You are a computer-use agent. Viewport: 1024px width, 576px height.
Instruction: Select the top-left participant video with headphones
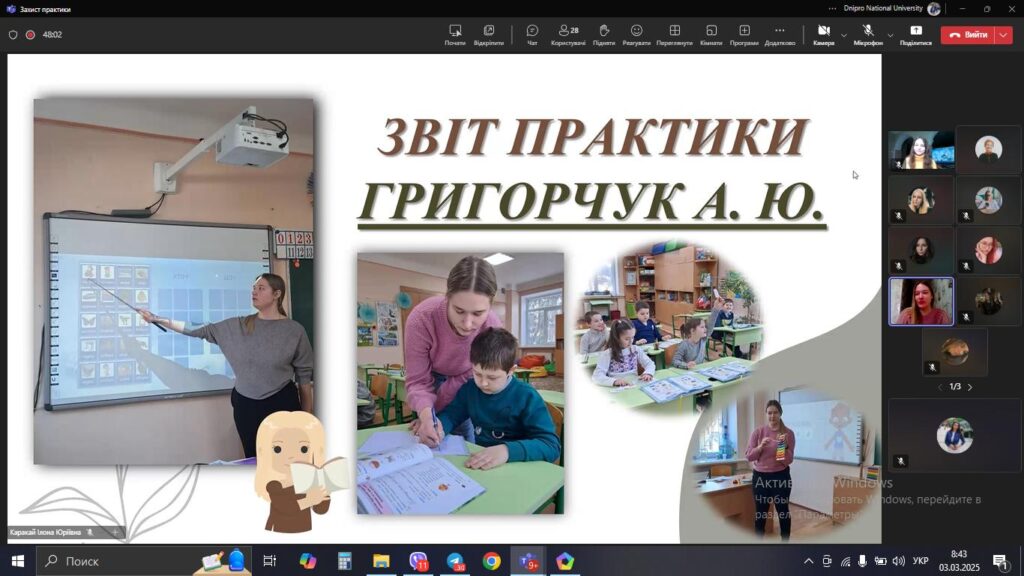coord(921,150)
